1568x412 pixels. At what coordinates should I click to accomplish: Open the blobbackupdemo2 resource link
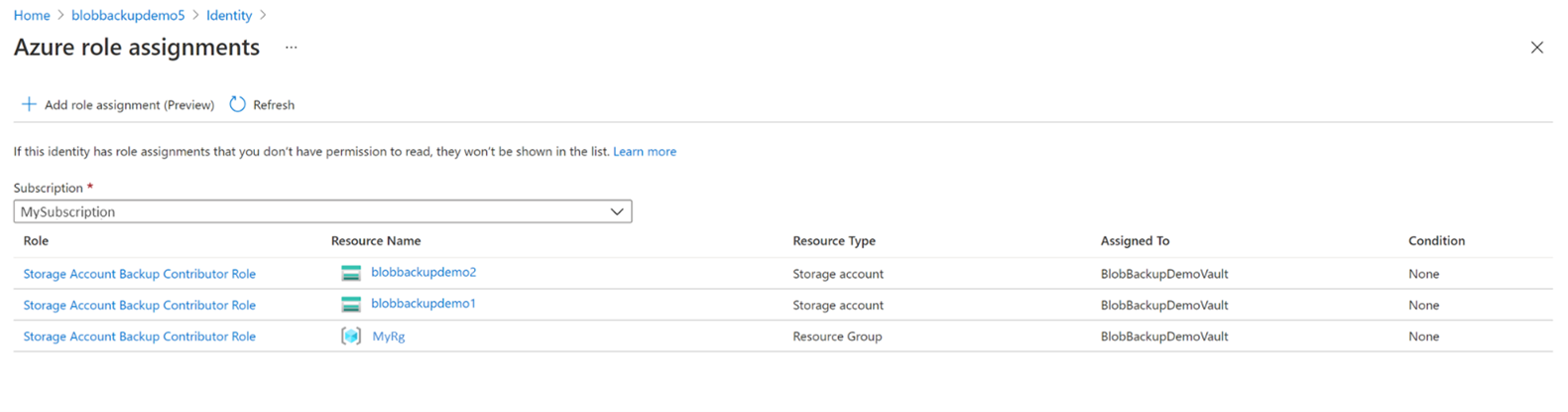423,272
